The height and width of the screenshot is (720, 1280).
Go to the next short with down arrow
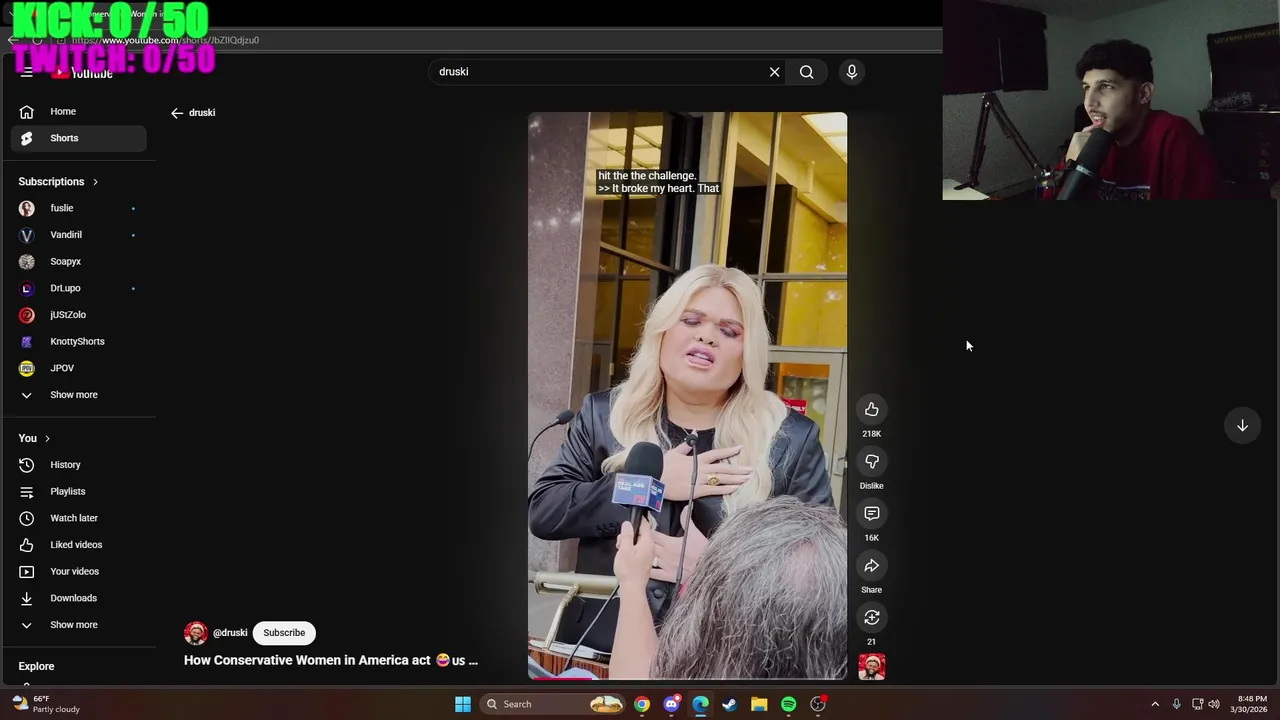tap(1242, 425)
